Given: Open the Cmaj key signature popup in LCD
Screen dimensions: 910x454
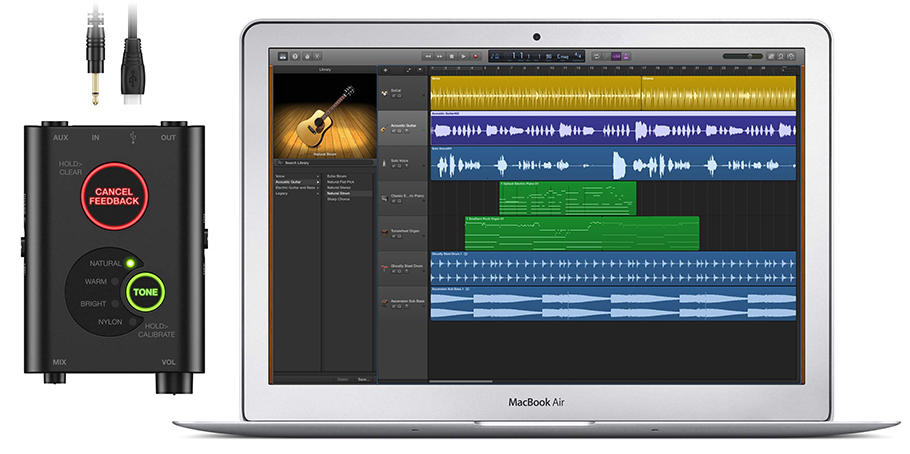Looking at the screenshot, I should (x=563, y=57).
